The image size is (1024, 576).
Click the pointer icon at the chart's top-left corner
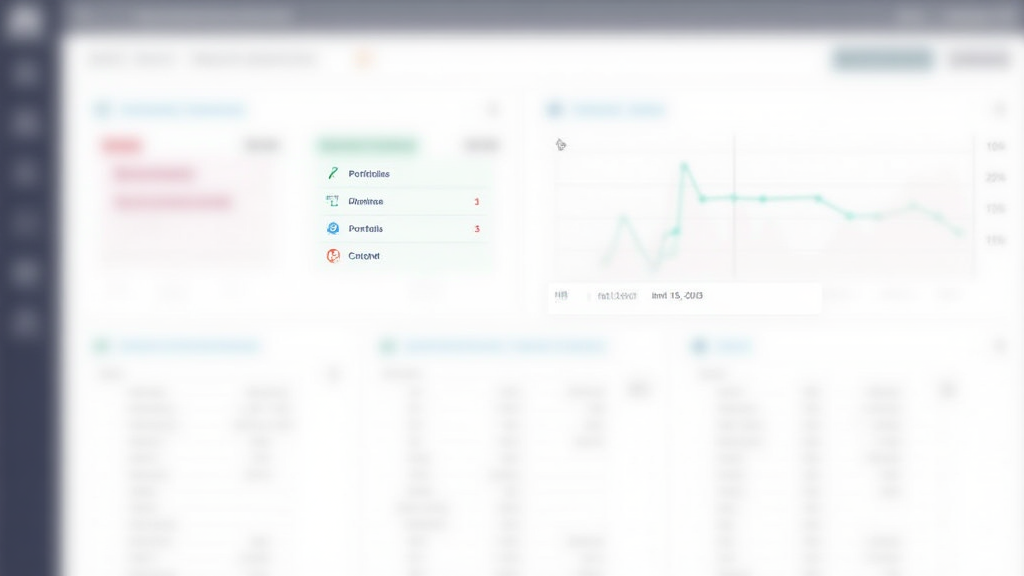pyautogui.click(x=561, y=145)
